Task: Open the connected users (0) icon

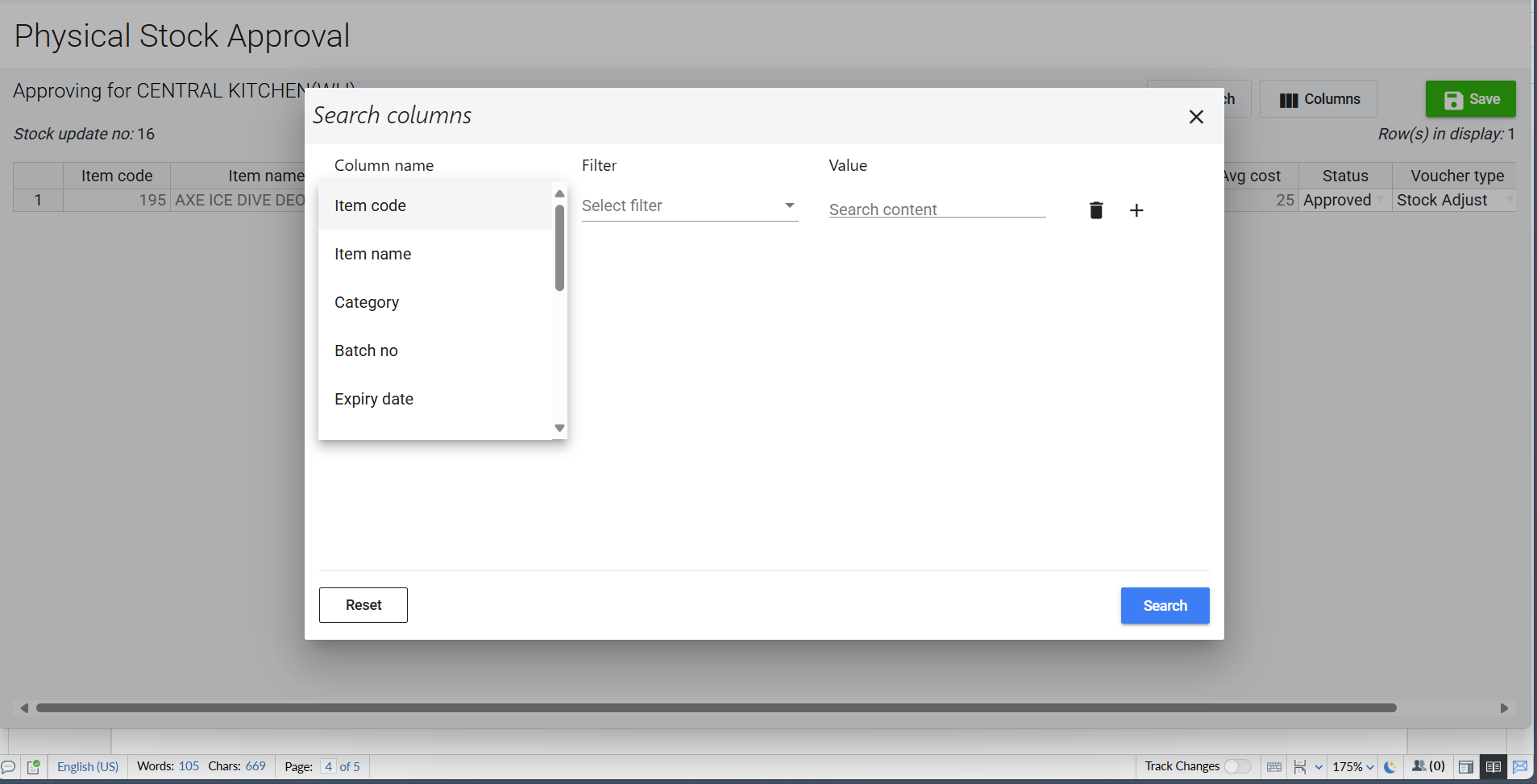Action: coord(1428,766)
